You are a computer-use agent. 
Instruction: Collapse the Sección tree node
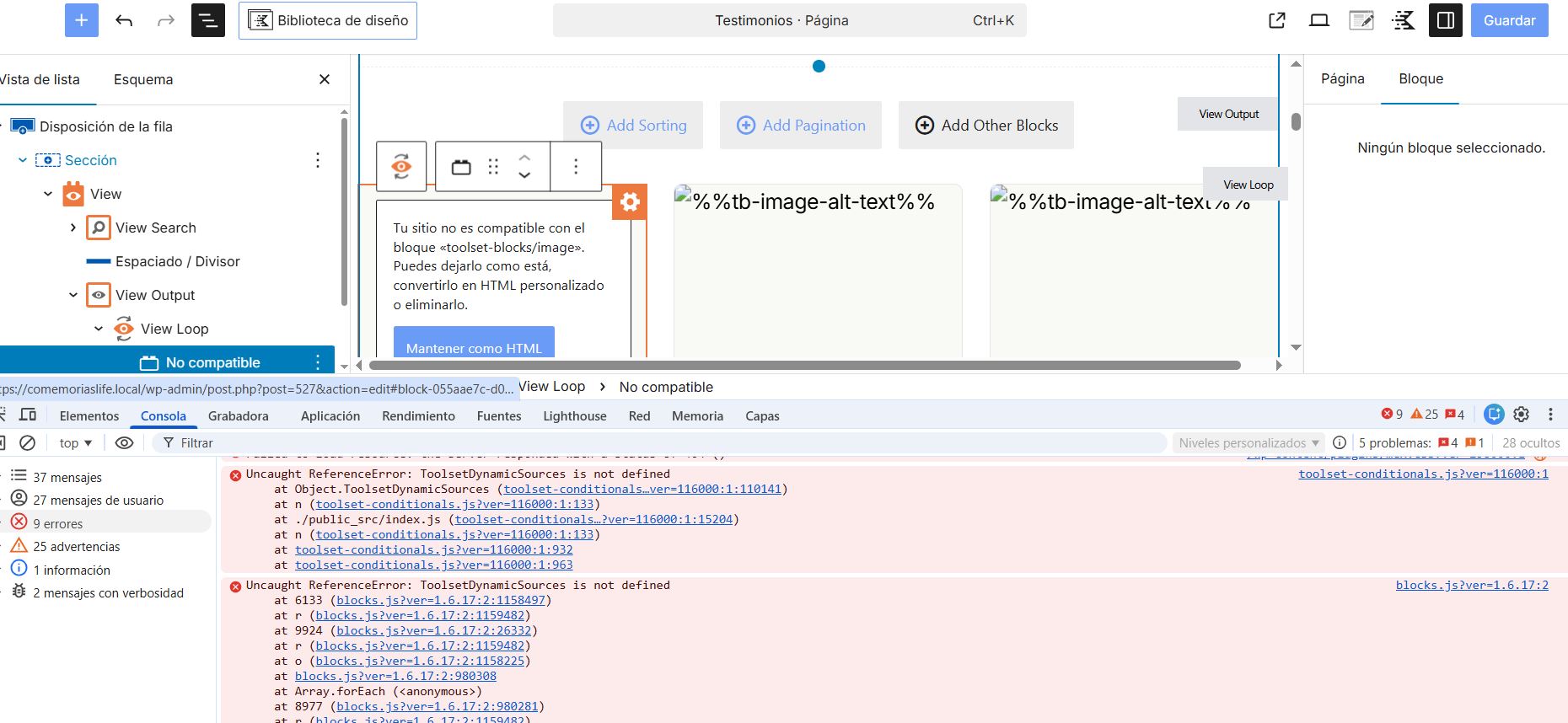coord(23,160)
